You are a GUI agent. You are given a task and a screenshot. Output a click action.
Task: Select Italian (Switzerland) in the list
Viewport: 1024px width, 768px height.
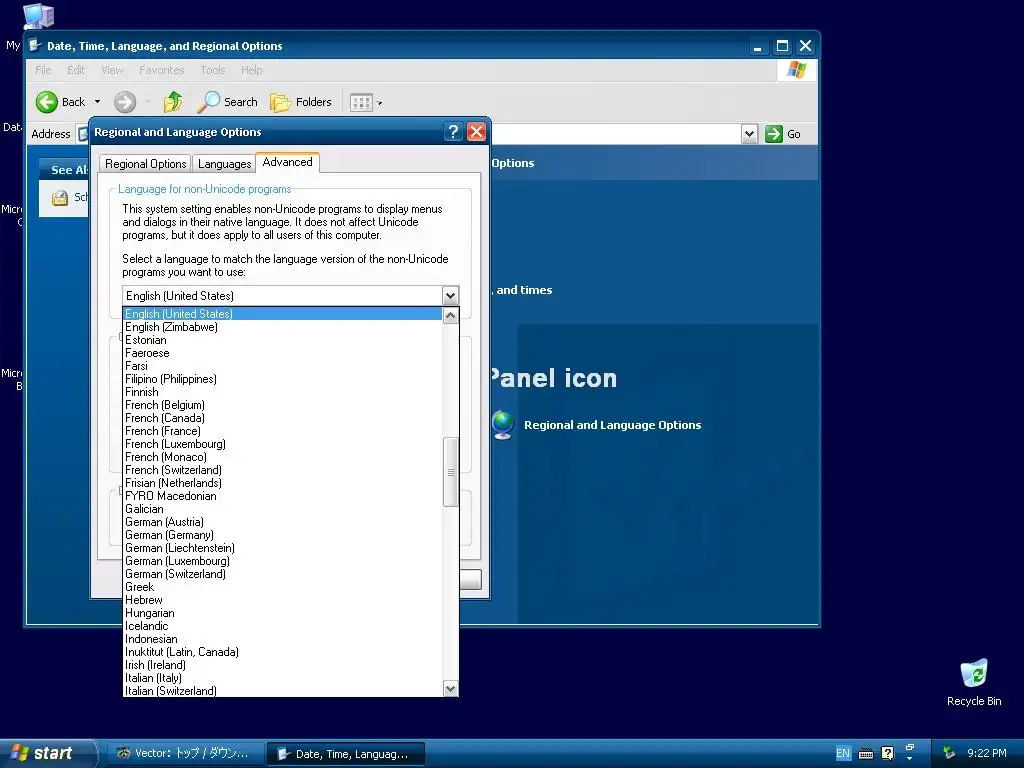tap(283, 691)
